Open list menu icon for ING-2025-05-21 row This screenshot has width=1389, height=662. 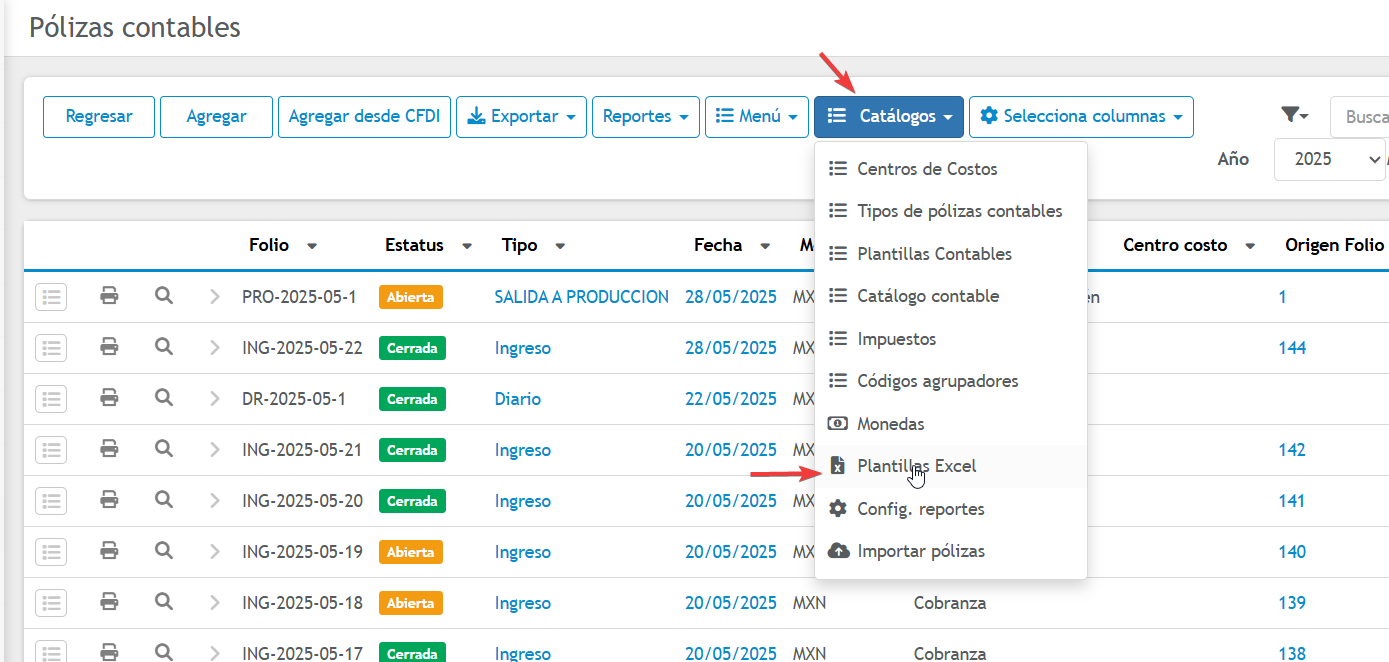point(51,449)
